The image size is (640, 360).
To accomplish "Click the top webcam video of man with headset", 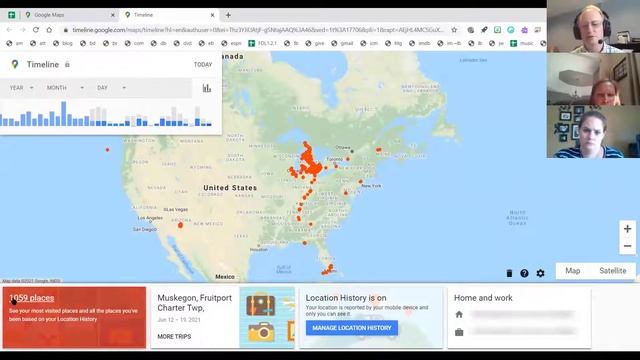I will coord(593,26).
